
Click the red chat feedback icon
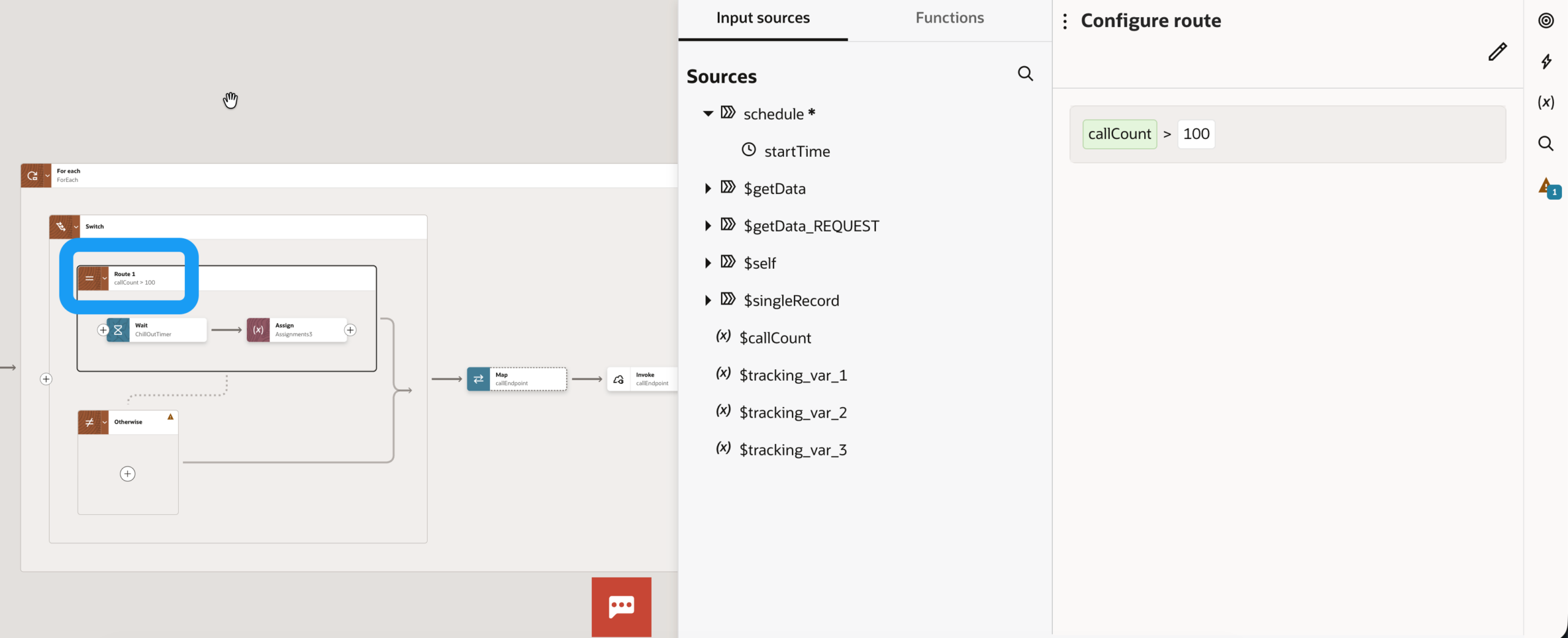[621, 606]
